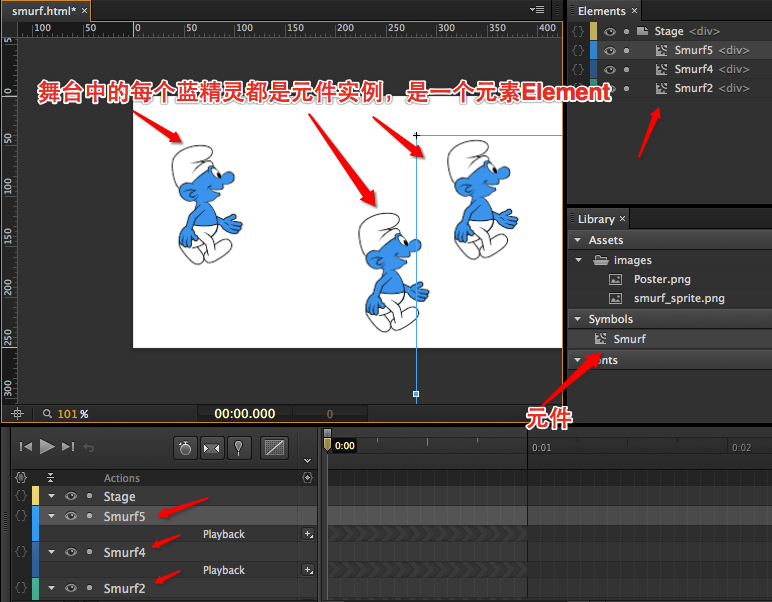Click the center stage icon next to the zoom

(17, 413)
